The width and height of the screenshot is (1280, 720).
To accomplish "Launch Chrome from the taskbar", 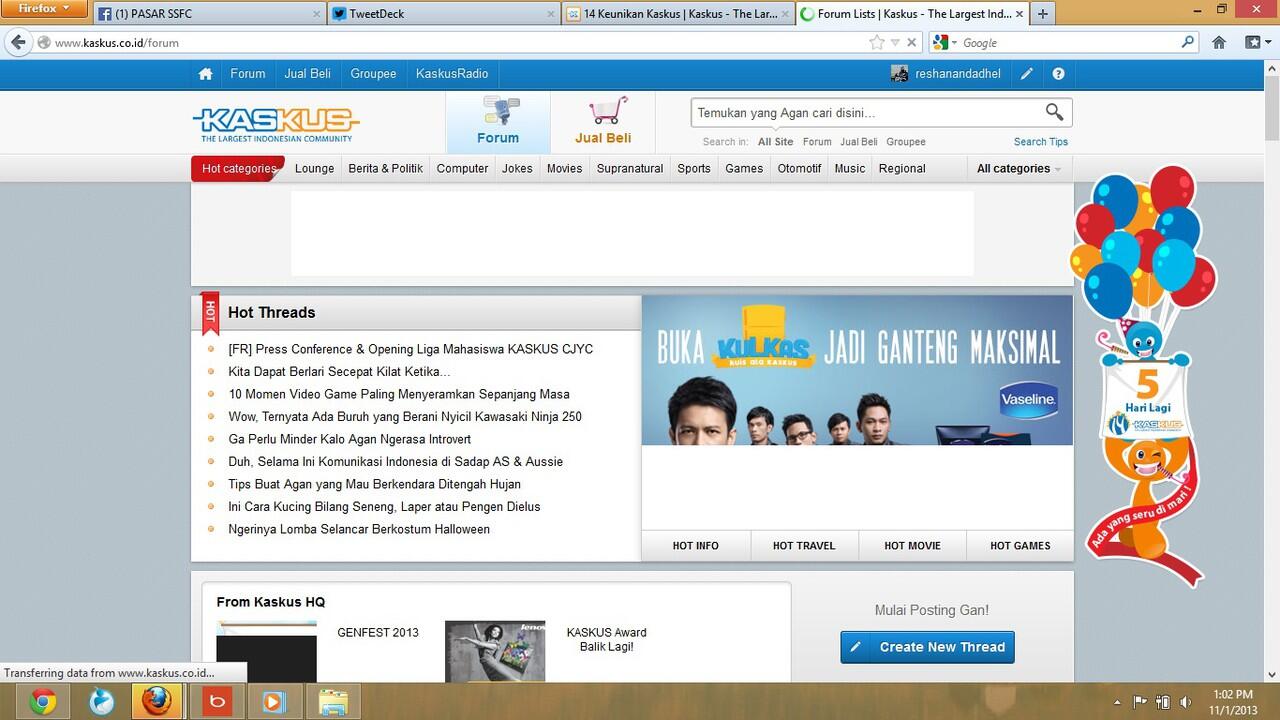I will click(43, 702).
